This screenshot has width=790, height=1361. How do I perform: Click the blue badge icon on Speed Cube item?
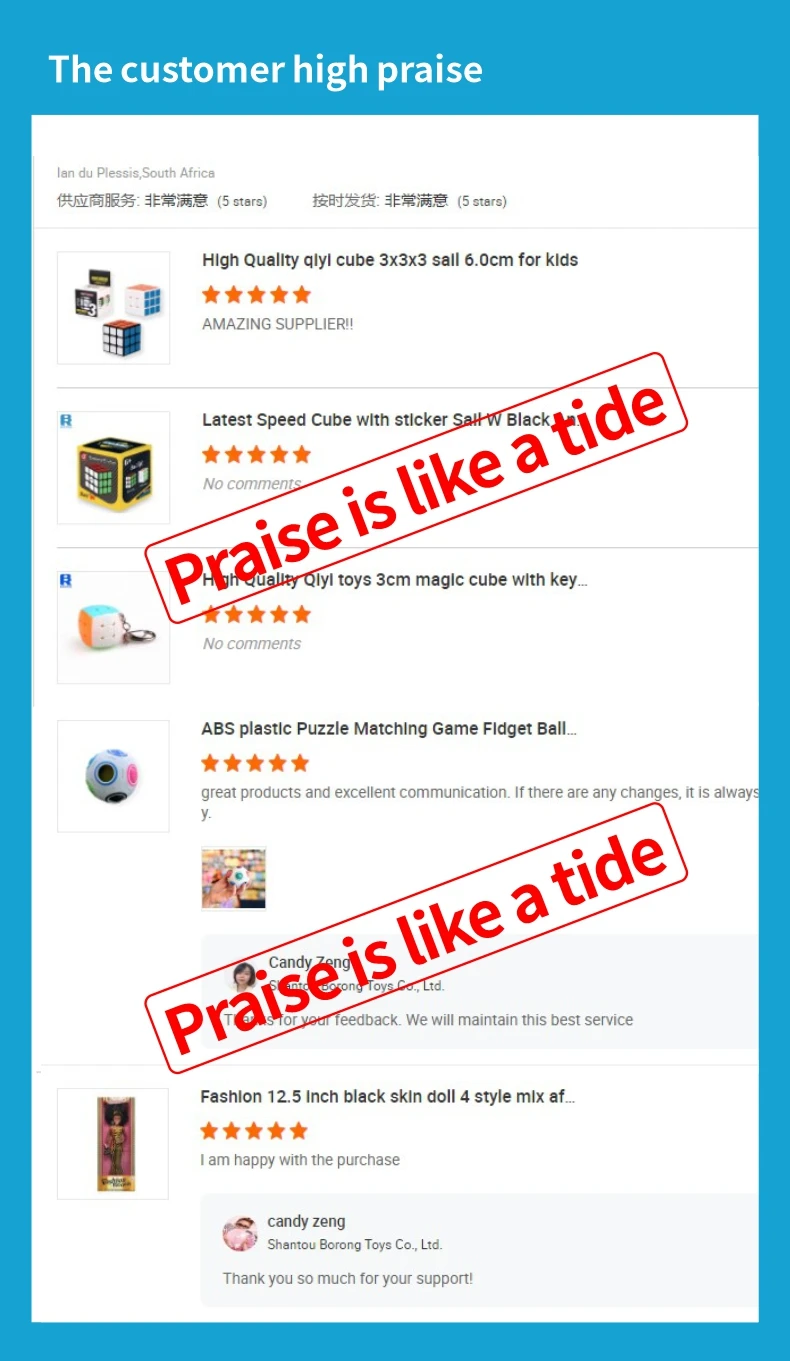pos(66,421)
